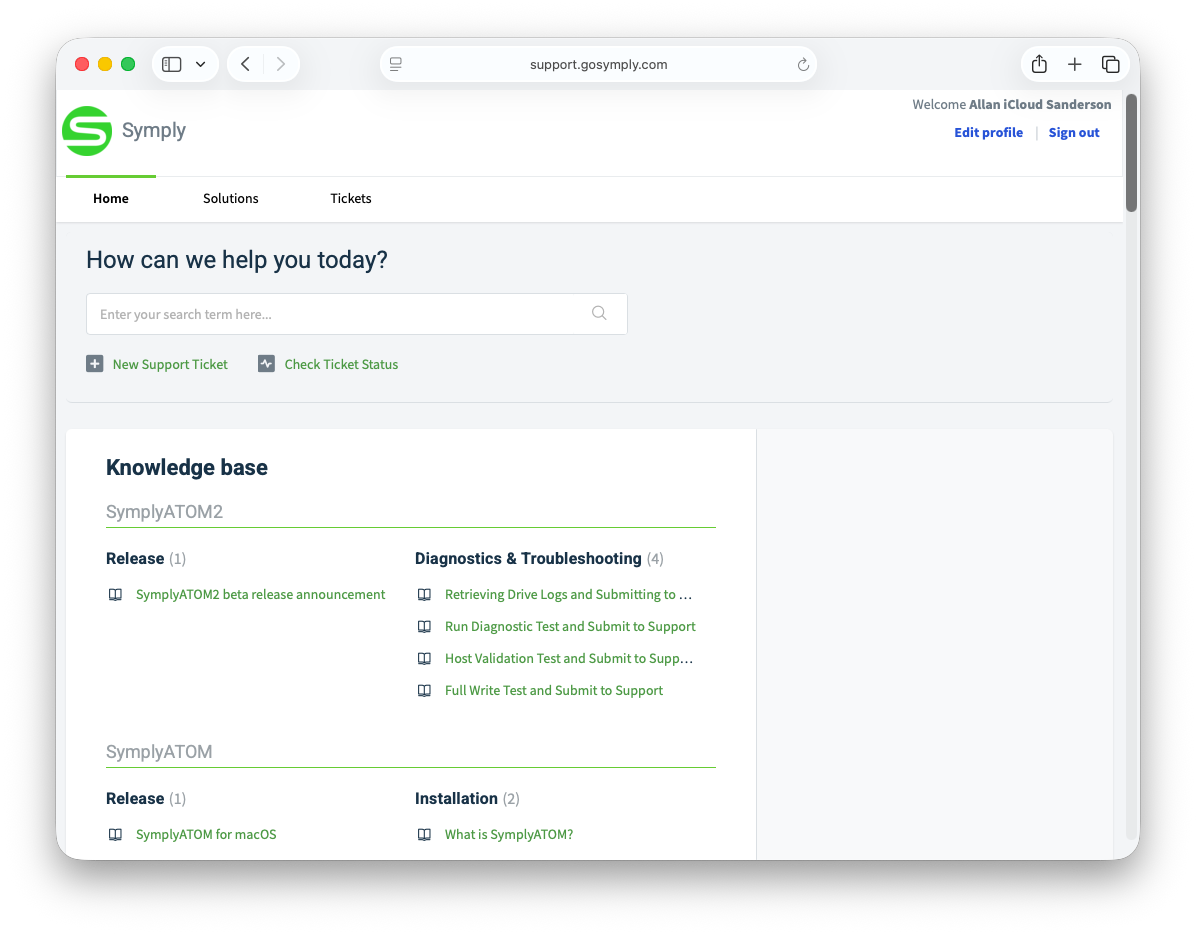Click the Knowledge base heading
The height and width of the screenshot is (934, 1196).
(x=187, y=467)
